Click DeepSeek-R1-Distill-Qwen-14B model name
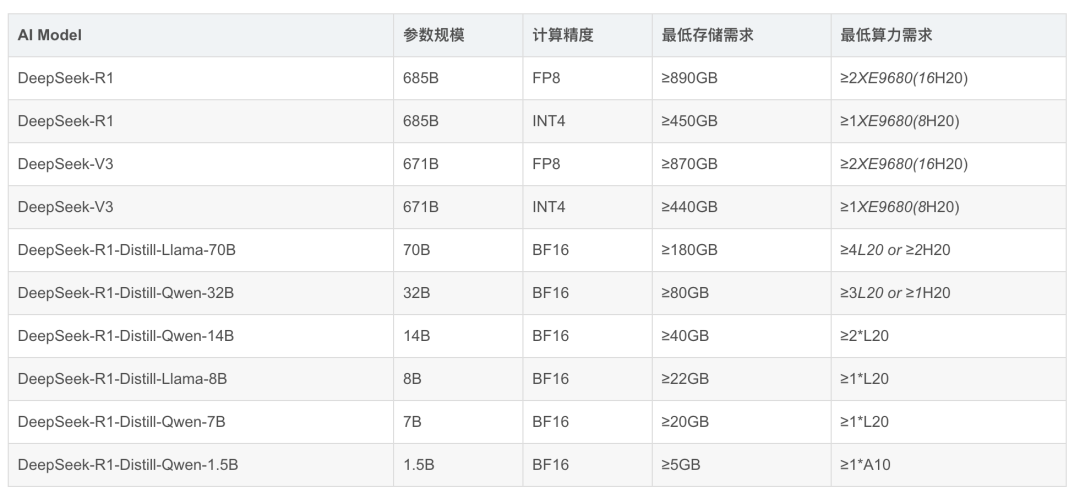Screen dimensions: 1080x498 tap(126, 336)
